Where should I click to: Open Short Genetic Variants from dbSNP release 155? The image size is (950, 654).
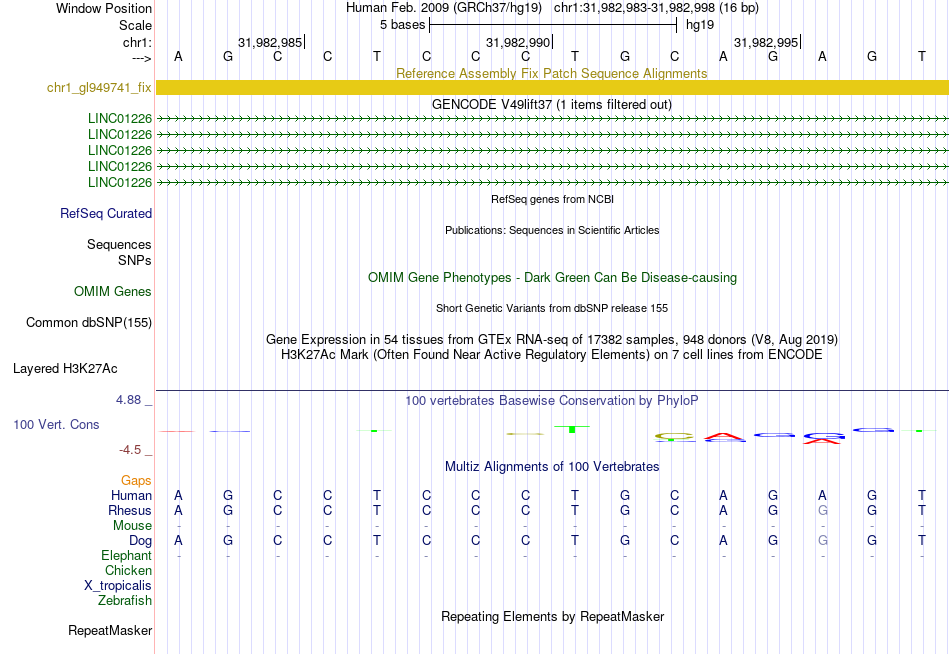click(552, 308)
